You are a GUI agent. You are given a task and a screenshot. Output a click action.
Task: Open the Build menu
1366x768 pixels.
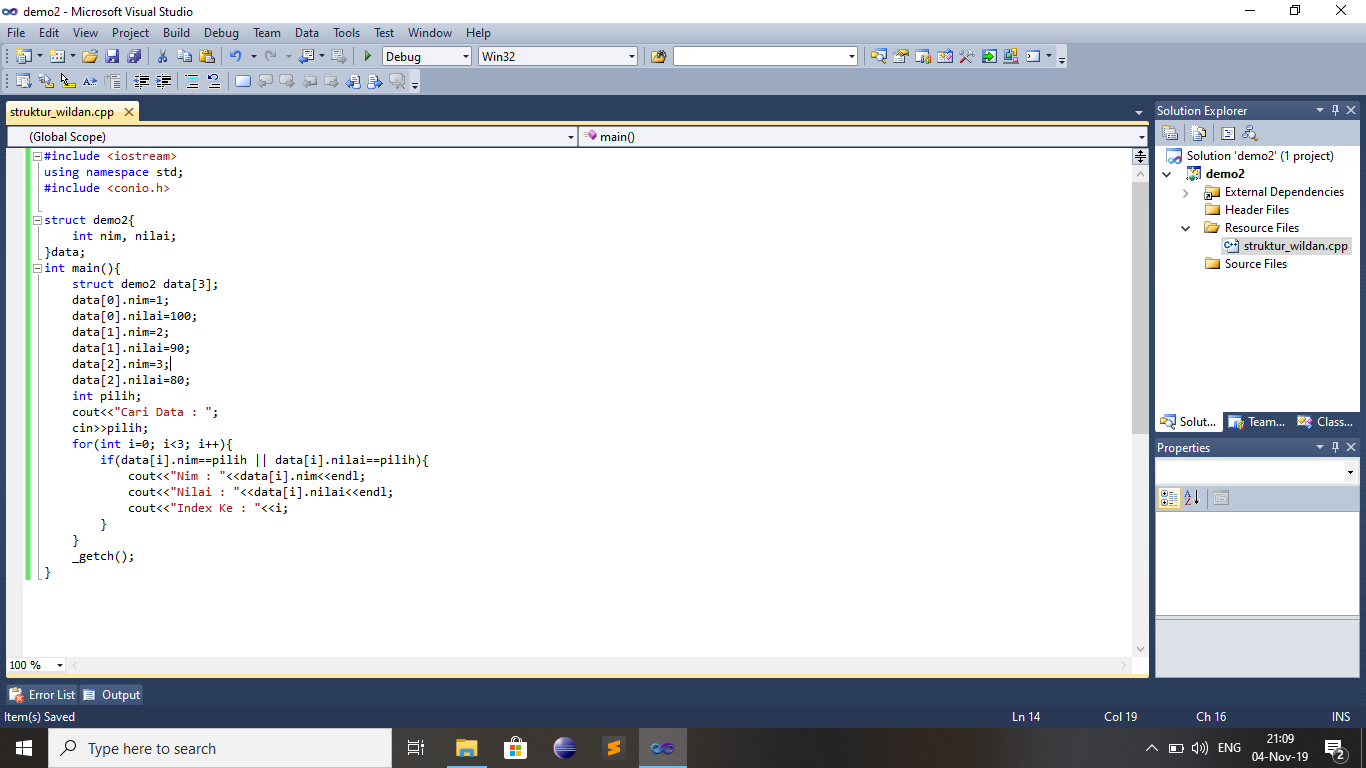pyautogui.click(x=176, y=32)
